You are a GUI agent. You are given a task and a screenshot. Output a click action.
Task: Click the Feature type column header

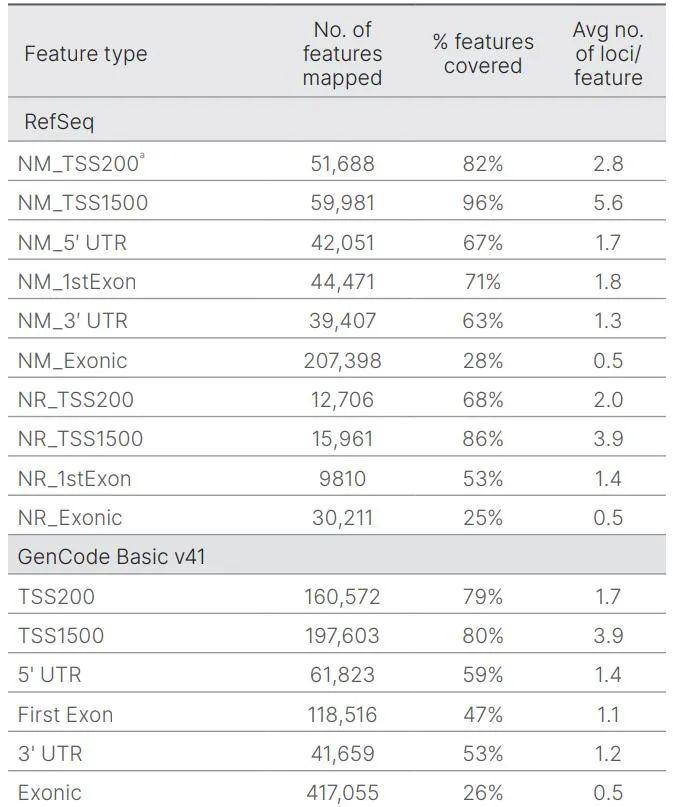[85, 54]
